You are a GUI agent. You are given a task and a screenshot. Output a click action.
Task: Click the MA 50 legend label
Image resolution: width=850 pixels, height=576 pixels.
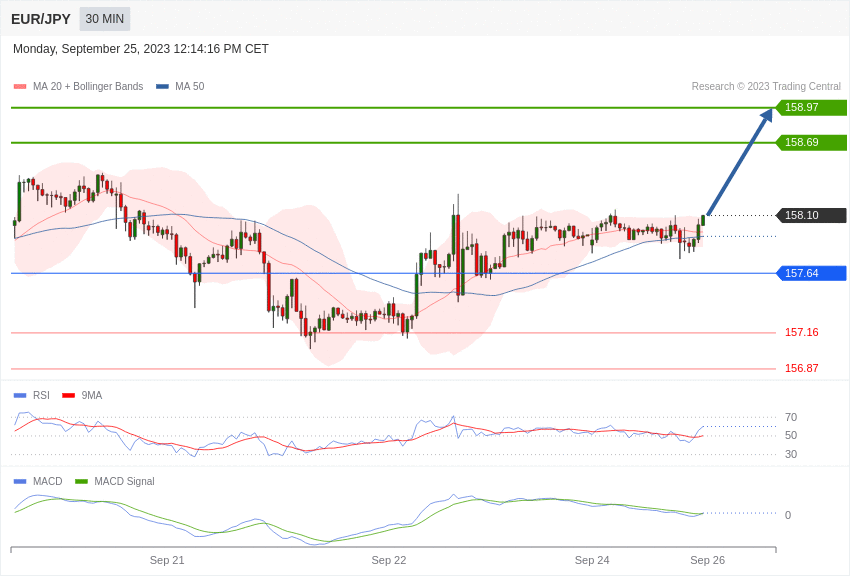click(x=190, y=86)
